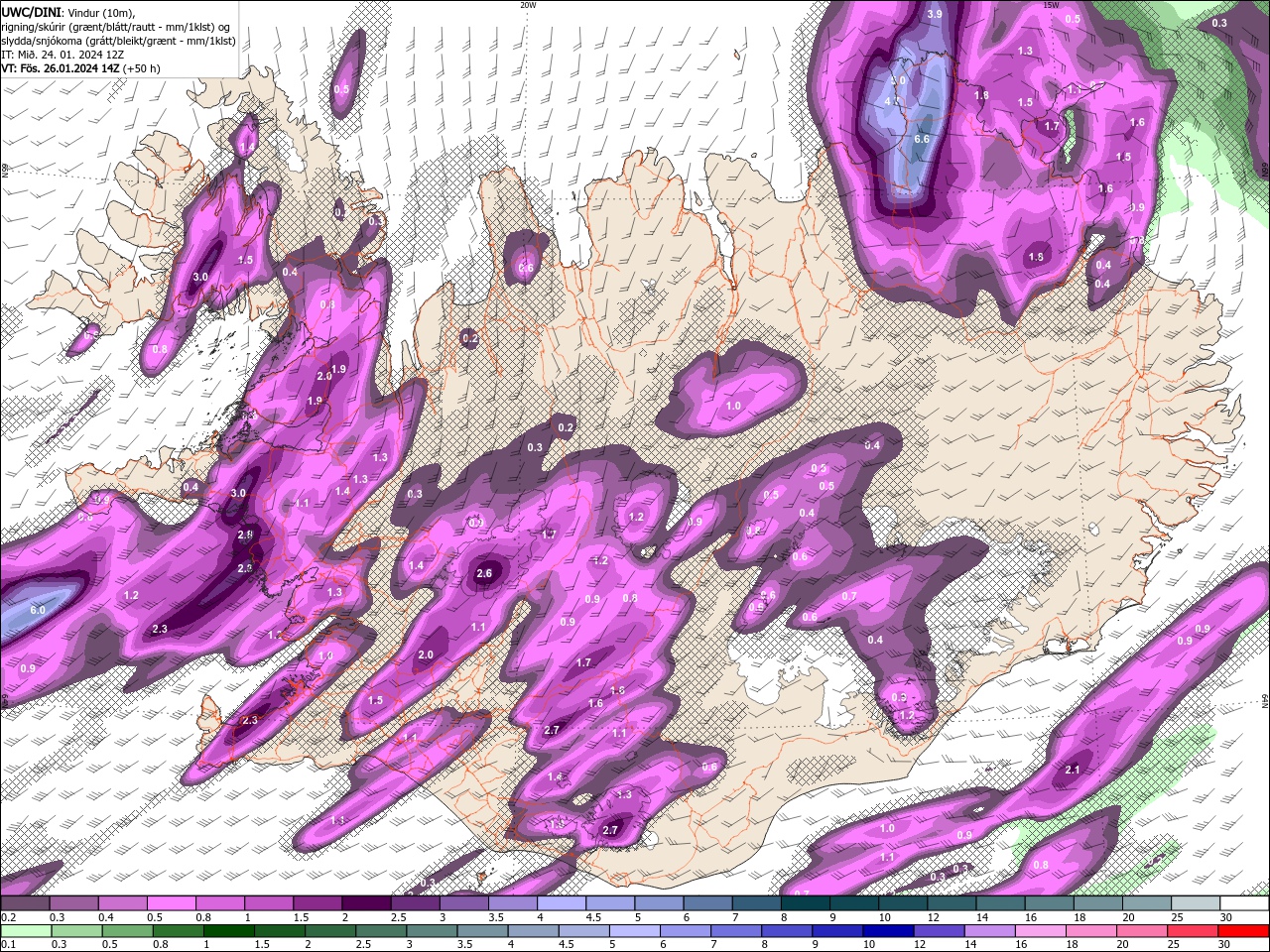
Task: Click the 20W longitude label
Action: [528, 5]
